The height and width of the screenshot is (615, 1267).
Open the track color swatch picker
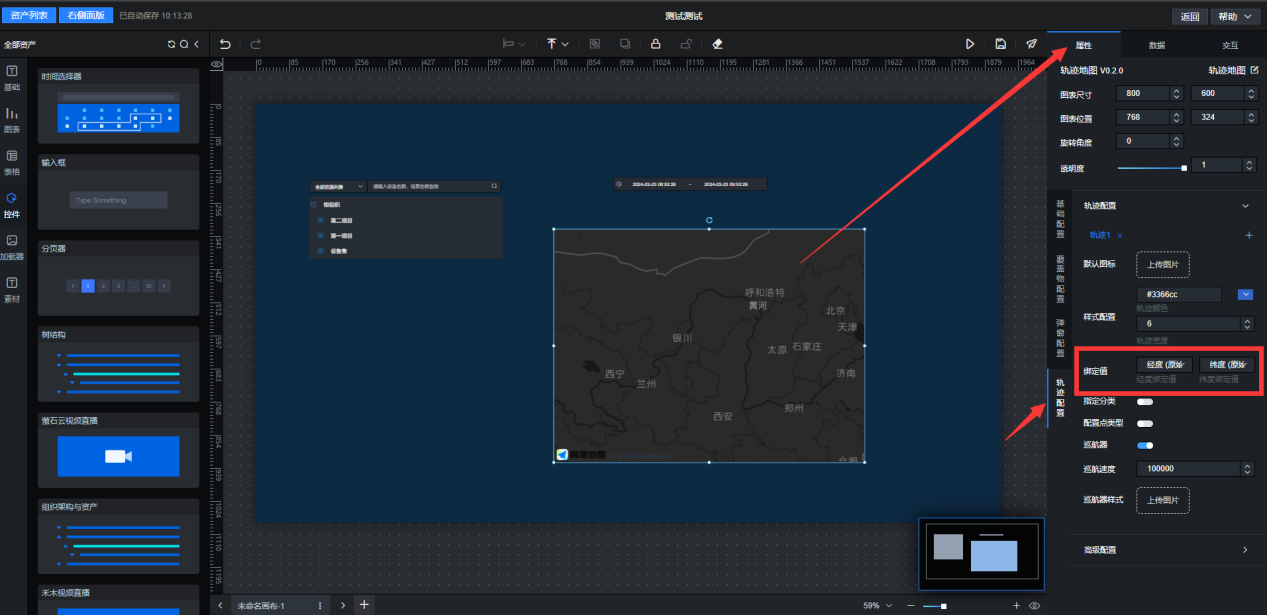pyautogui.click(x=1245, y=294)
